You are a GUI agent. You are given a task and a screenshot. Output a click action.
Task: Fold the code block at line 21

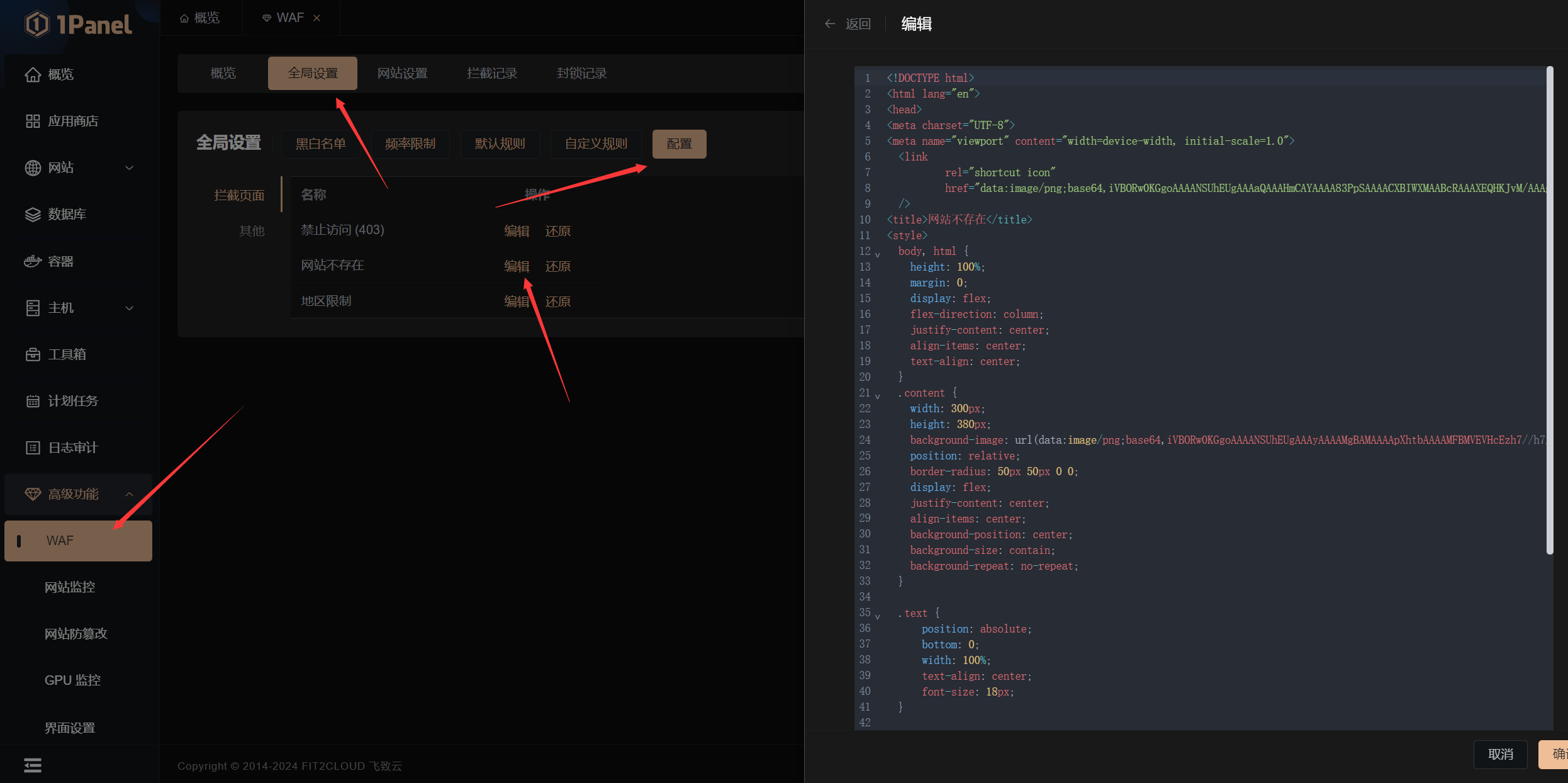pos(878,396)
